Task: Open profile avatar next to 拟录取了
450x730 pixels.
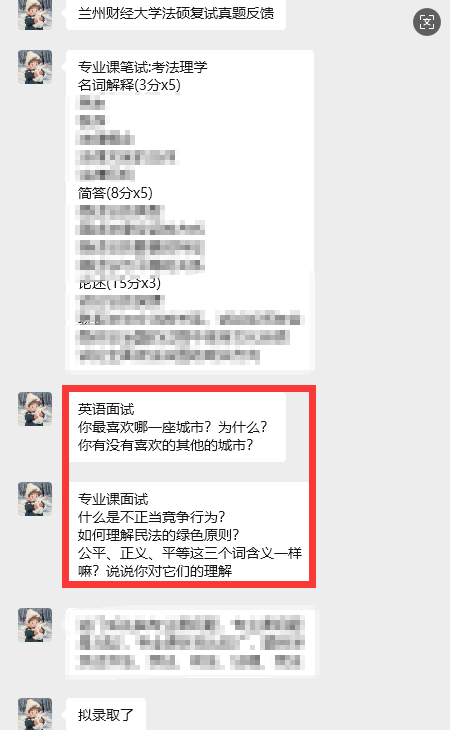Action: click(x=35, y=714)
